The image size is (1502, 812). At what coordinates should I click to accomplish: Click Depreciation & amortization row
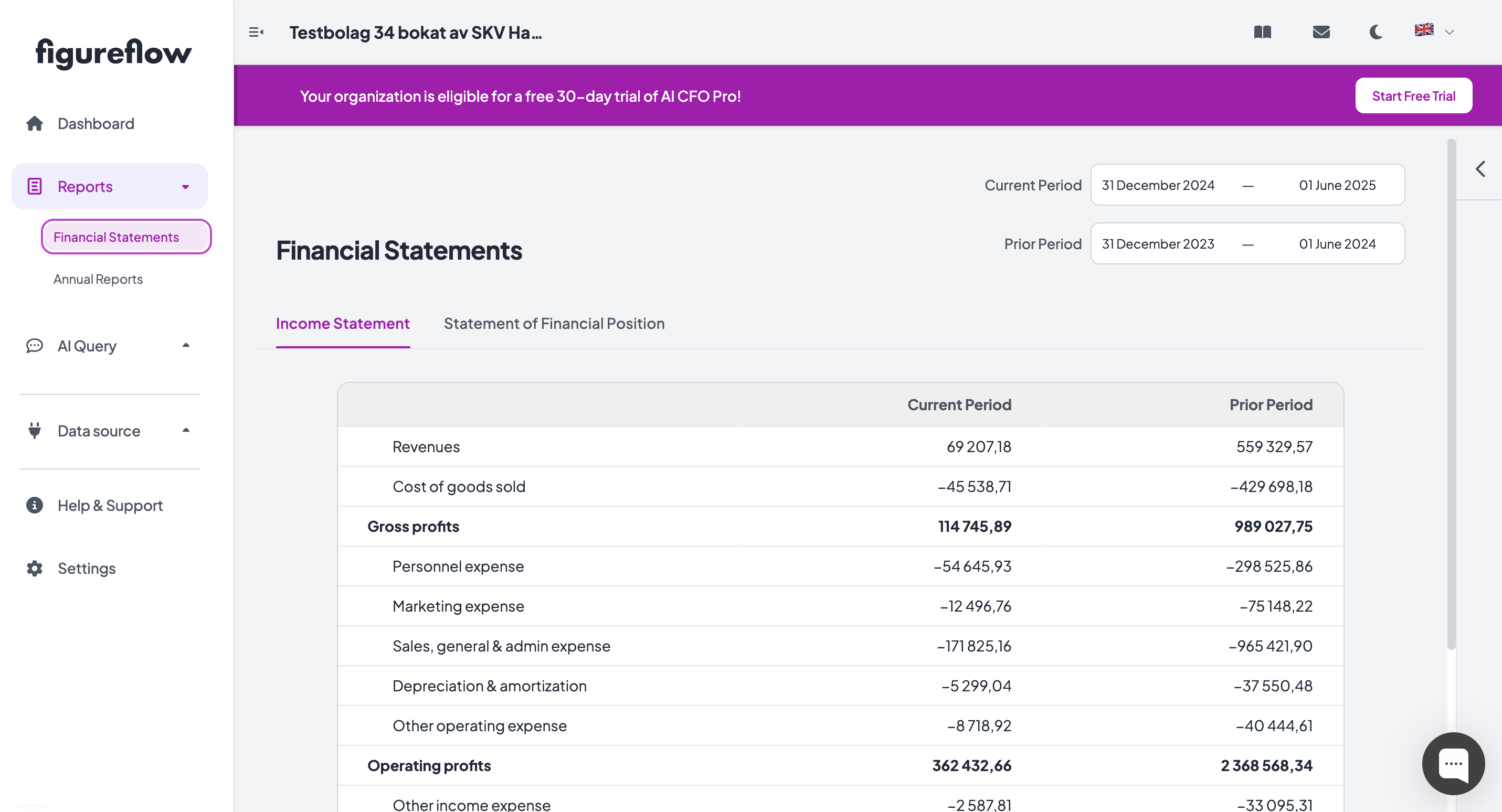point(840,686)
